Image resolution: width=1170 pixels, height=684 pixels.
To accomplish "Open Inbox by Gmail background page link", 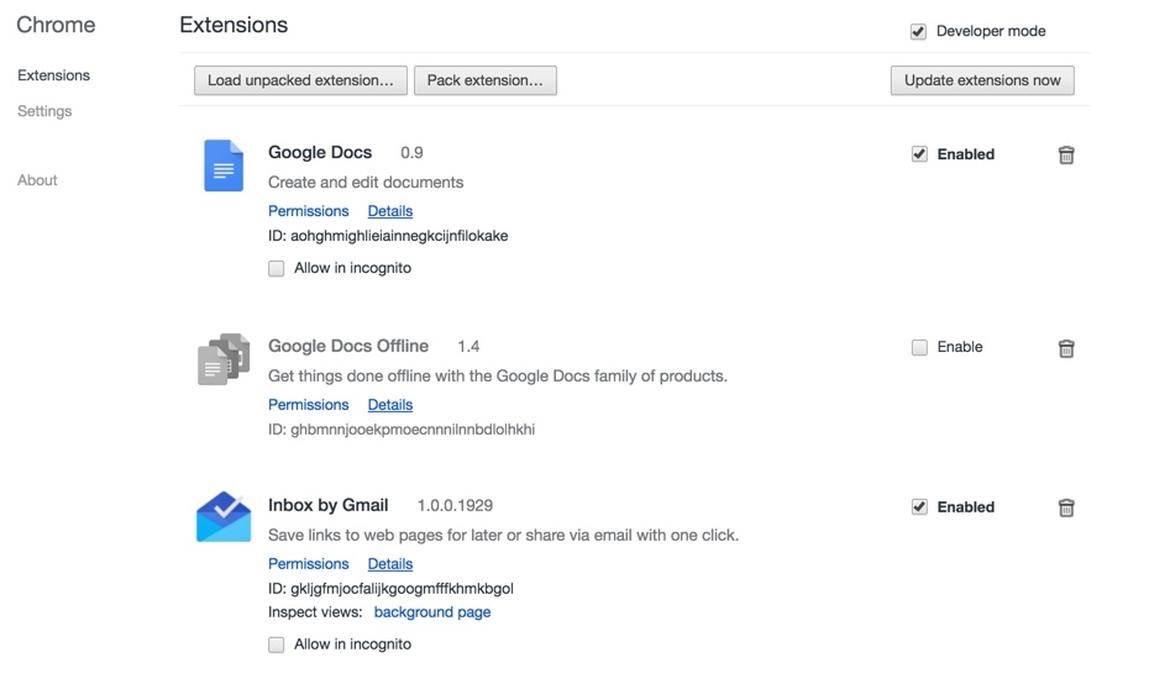I will coord(432,612).
